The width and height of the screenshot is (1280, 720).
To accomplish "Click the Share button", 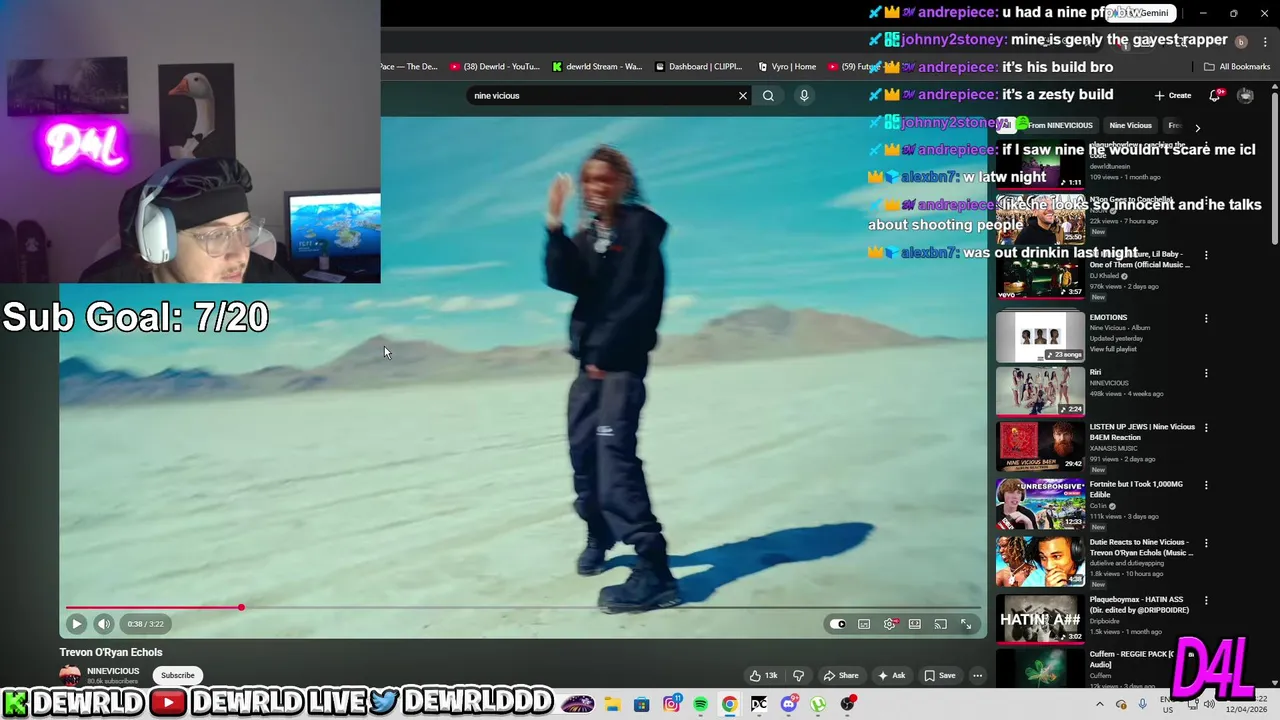I will [841, 676].
